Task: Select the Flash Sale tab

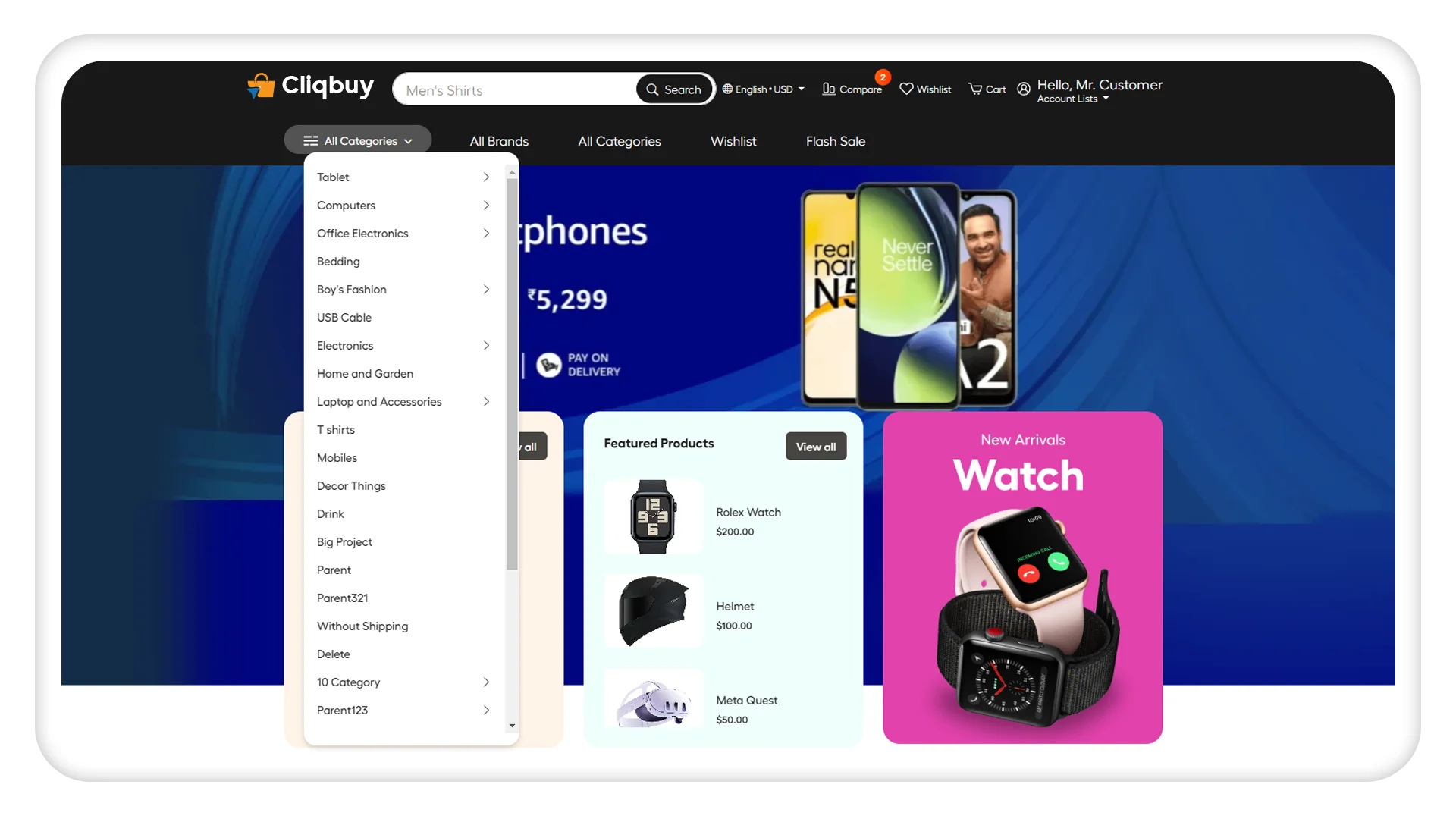Action: click(835, 141)
